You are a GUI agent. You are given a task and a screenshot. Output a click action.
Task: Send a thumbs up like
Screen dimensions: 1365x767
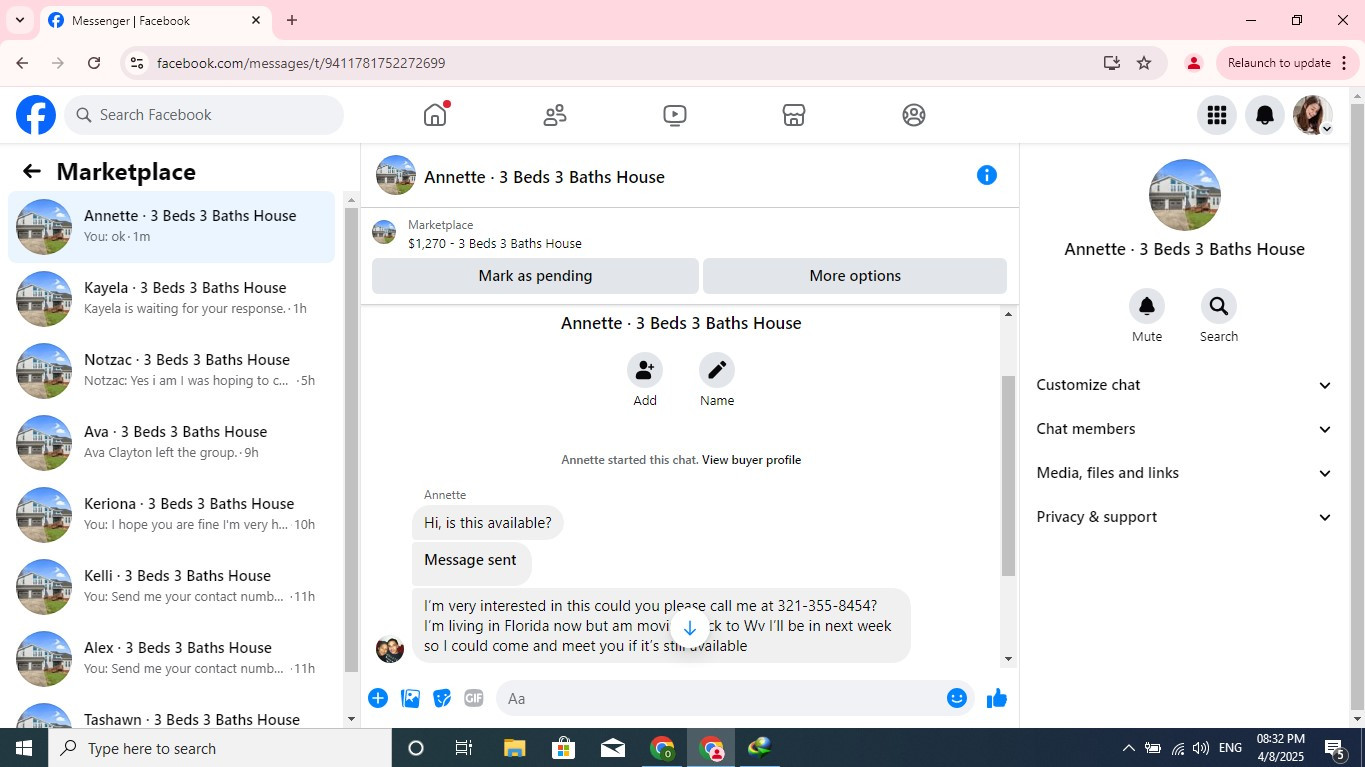pos(997,698)
